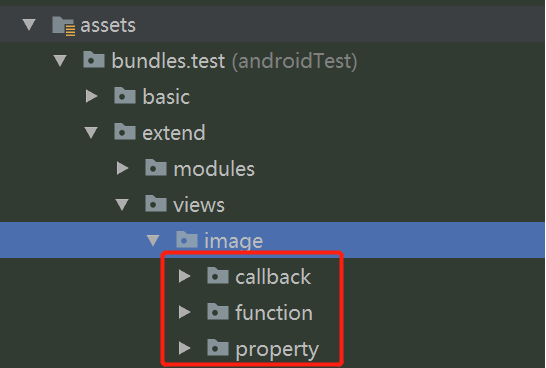Select the views folder label
The height and width of the screenshot is (368, 546).
tap(199, 205)
